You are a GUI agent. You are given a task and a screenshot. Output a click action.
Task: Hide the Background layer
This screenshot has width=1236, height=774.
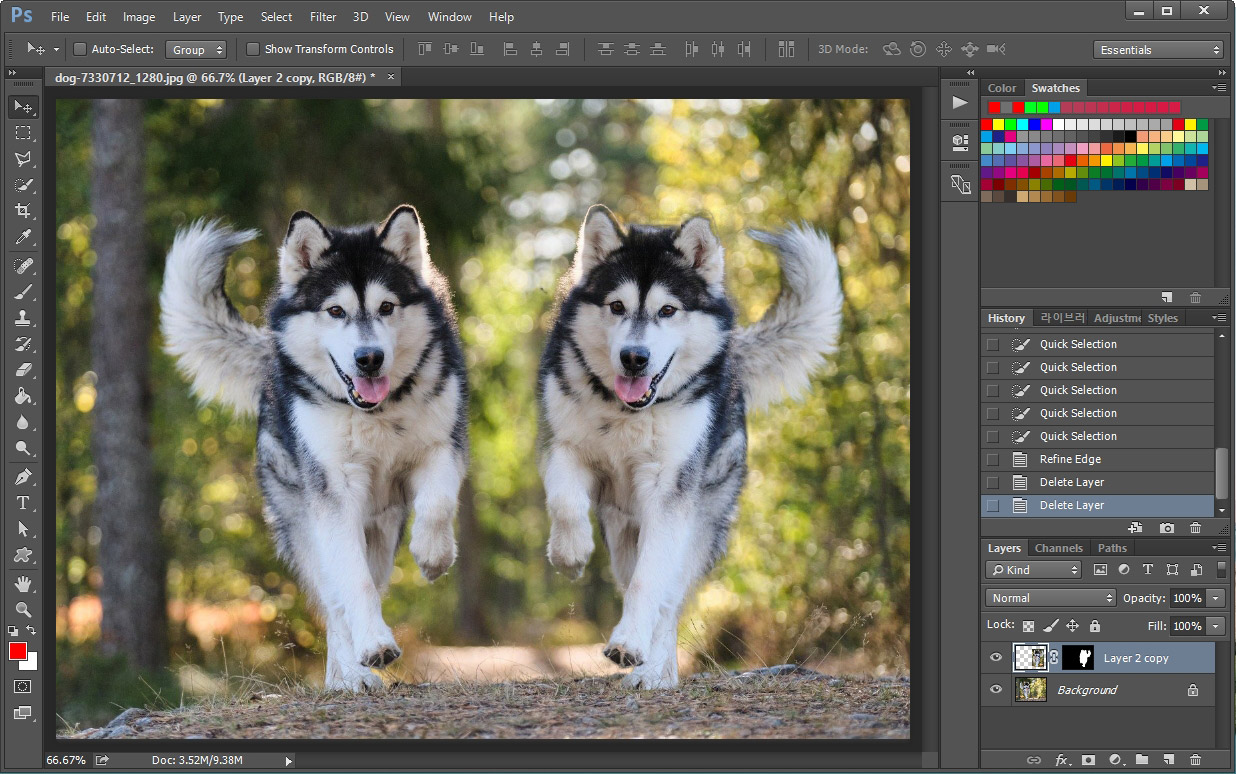pos(996,690)
